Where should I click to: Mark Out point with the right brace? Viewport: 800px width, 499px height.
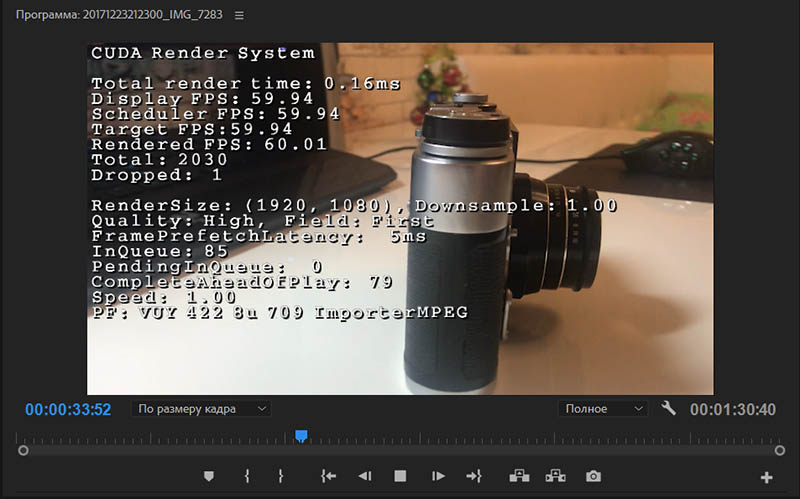280,477
